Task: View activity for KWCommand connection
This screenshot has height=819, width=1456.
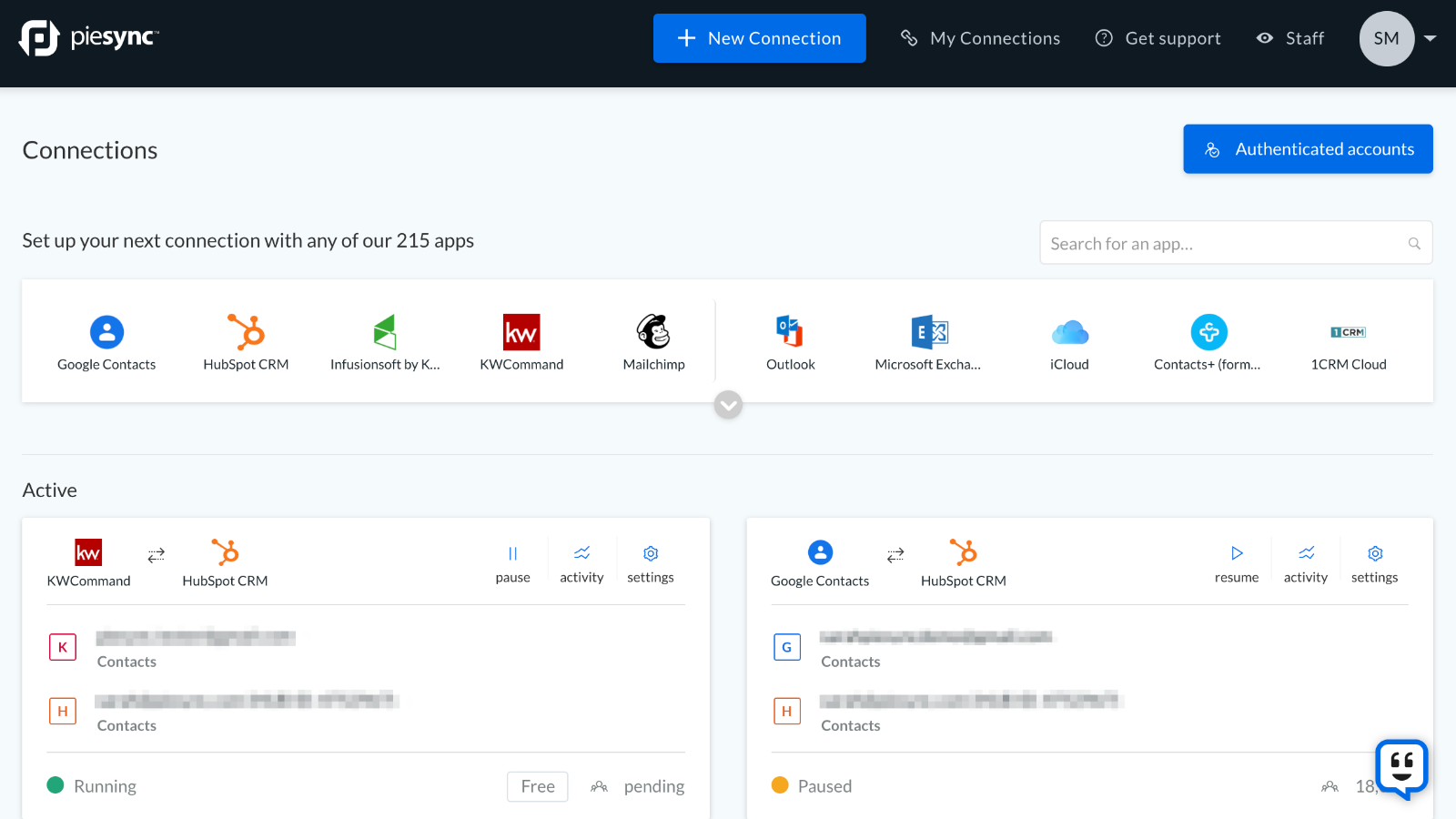Action: click(581, 564)
